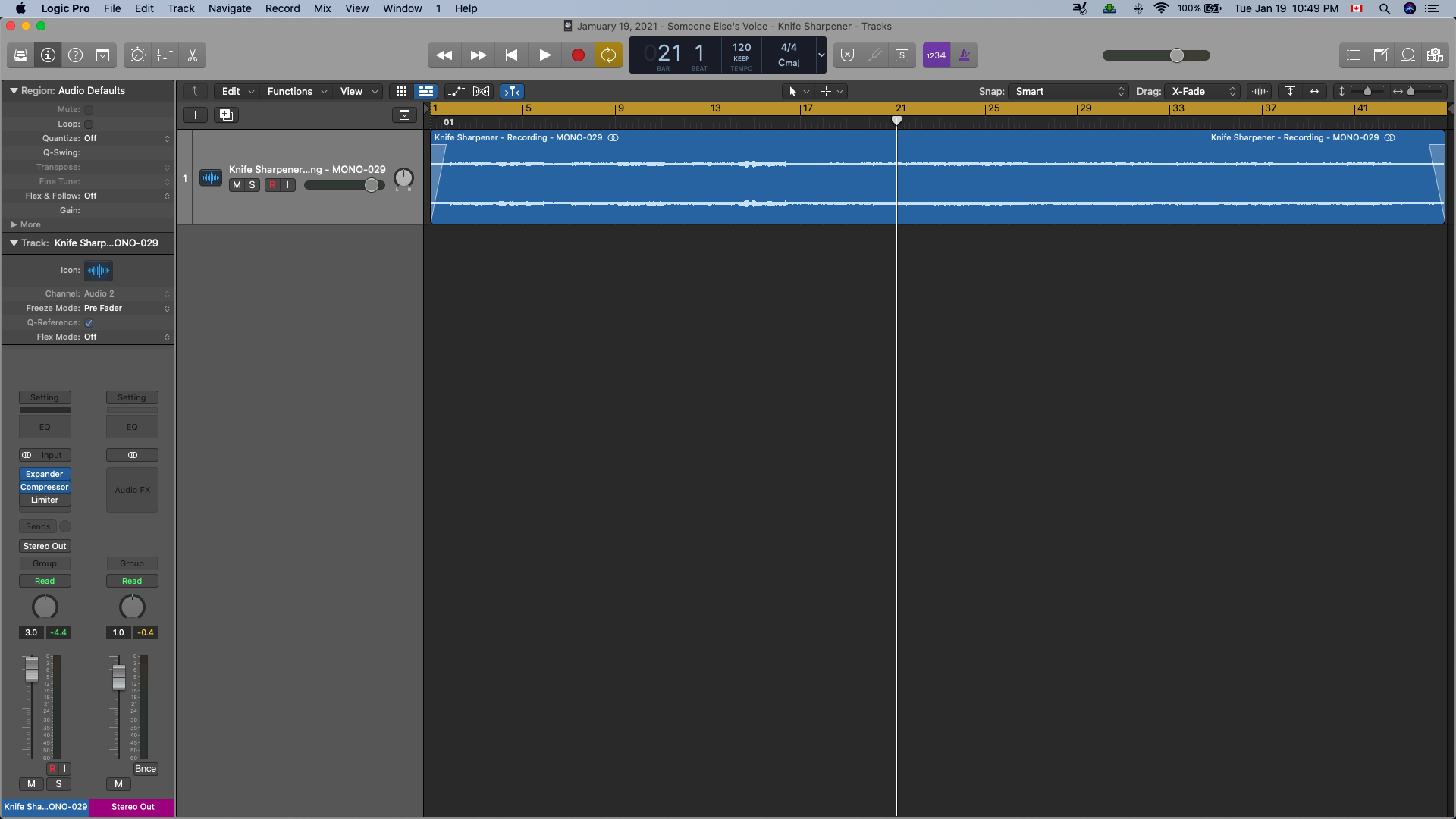Open the Record menu

(x=283, y=8)
